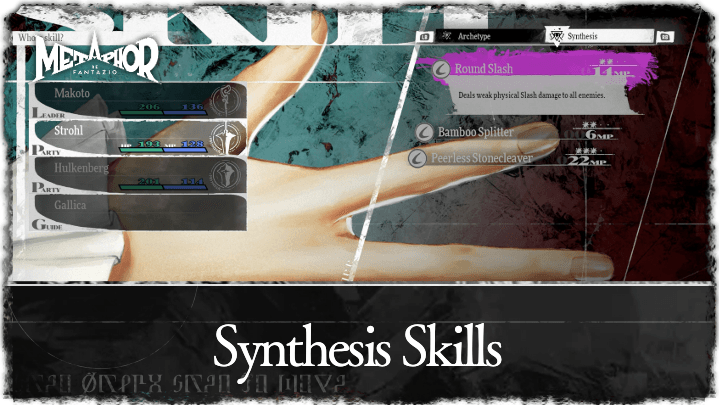Click the Synthesis tab emblem icon
The width and height of the screenshot is (720, 405).
557,36
